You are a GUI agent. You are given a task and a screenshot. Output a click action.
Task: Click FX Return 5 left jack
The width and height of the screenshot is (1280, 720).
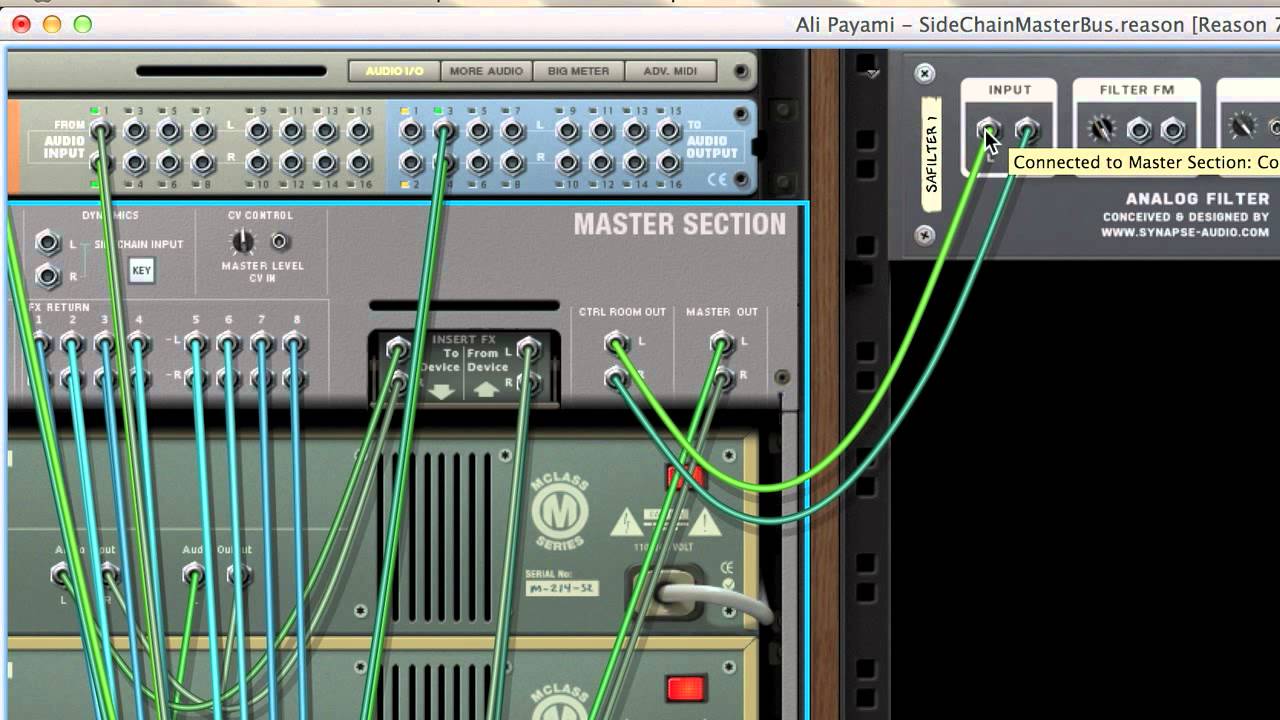(196, 344)
